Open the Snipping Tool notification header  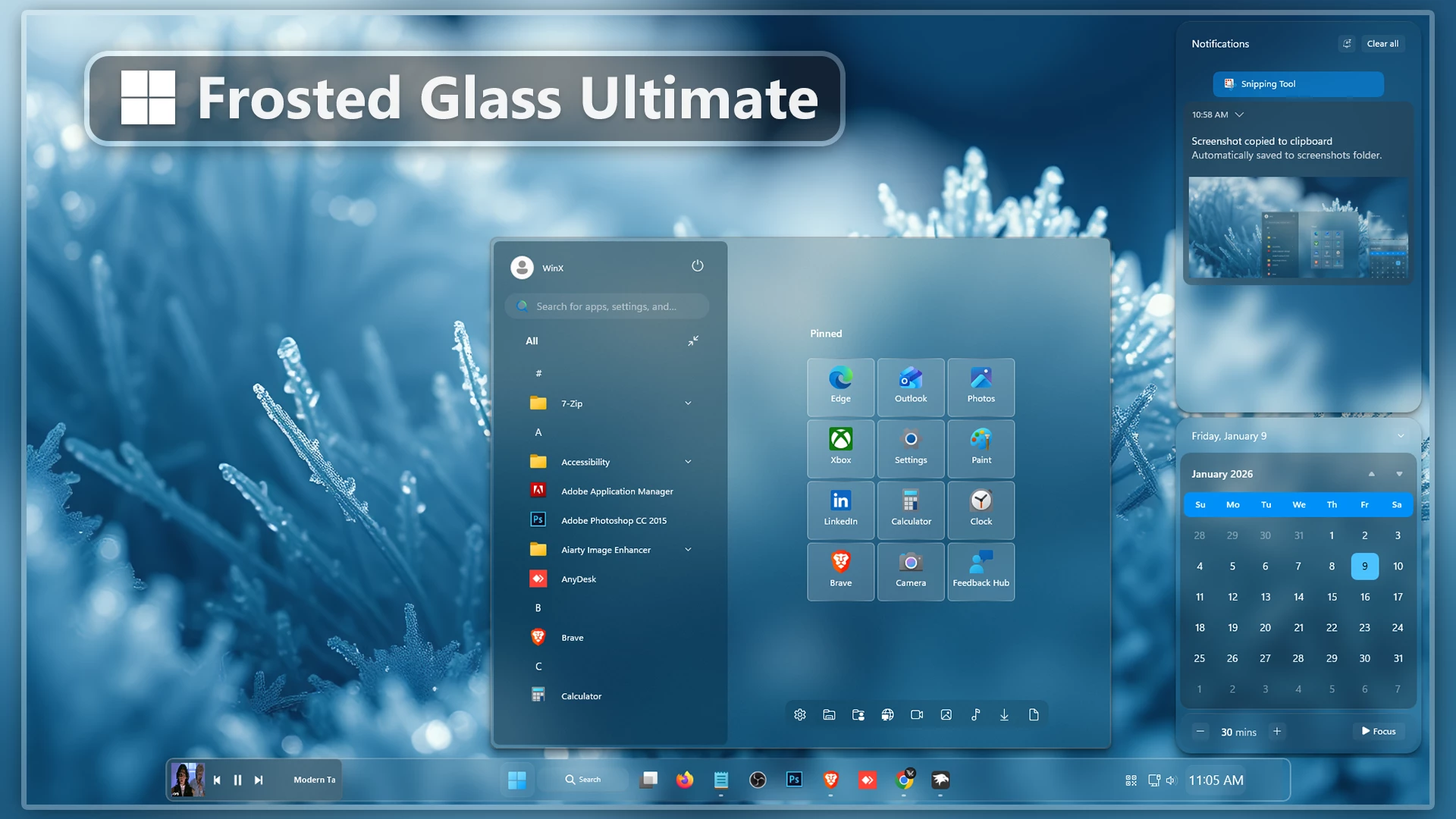coord(1298,84)
